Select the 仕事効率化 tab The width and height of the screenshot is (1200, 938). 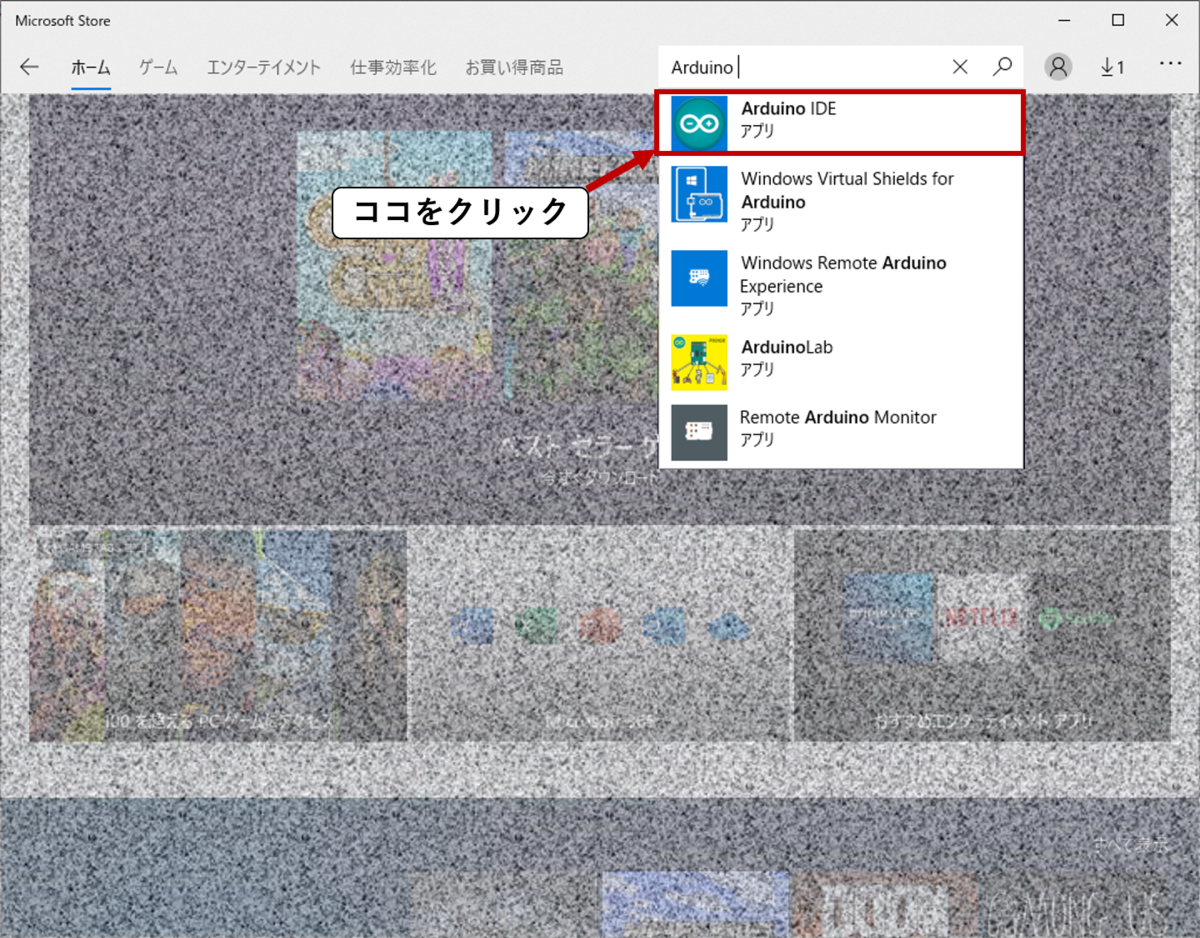(x=393, y=68)
